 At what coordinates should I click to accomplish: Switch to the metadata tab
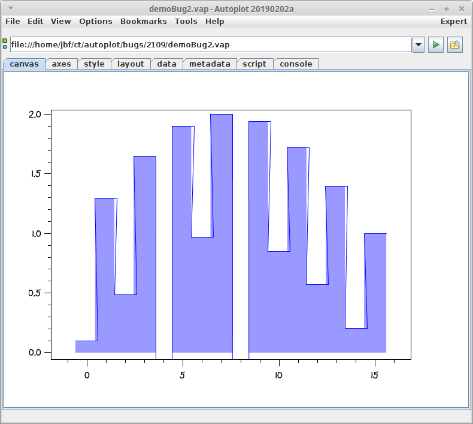pos(210,64)
